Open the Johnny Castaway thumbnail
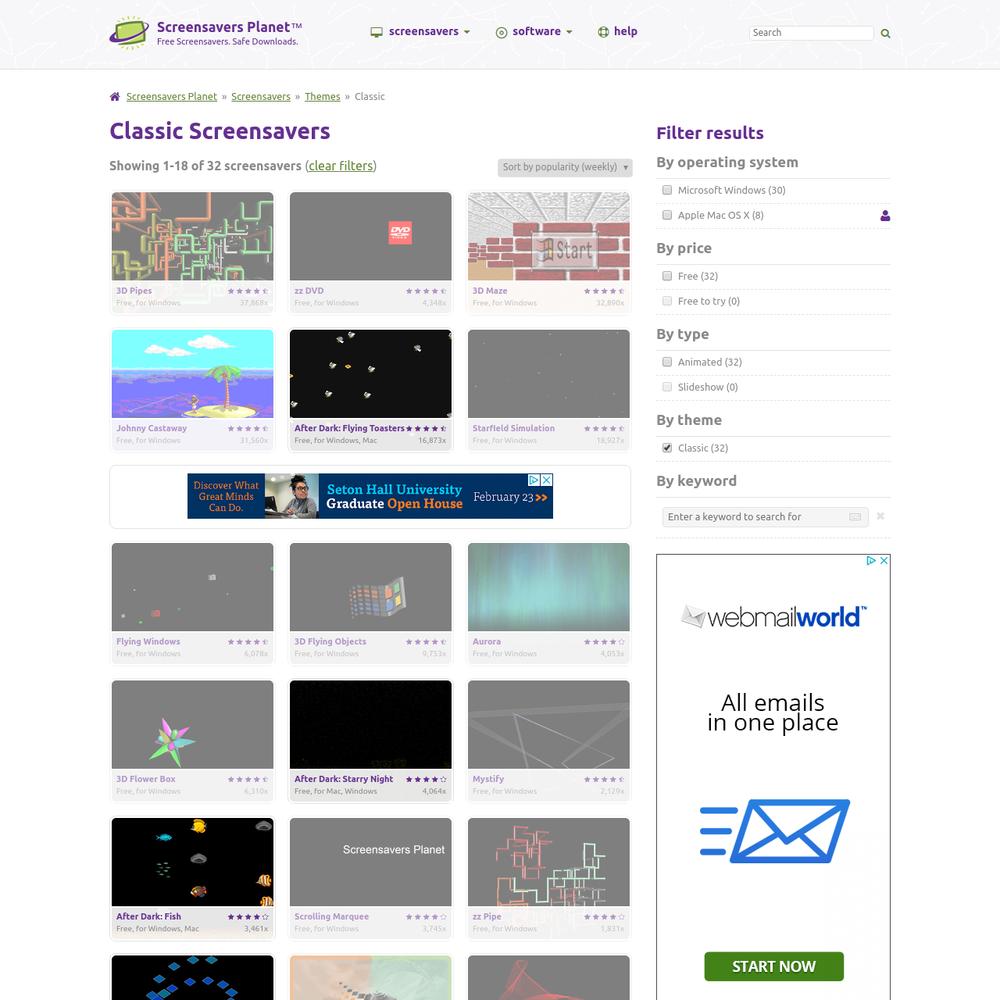Viewport: 1000px width, 1000px height. [193, 374]
